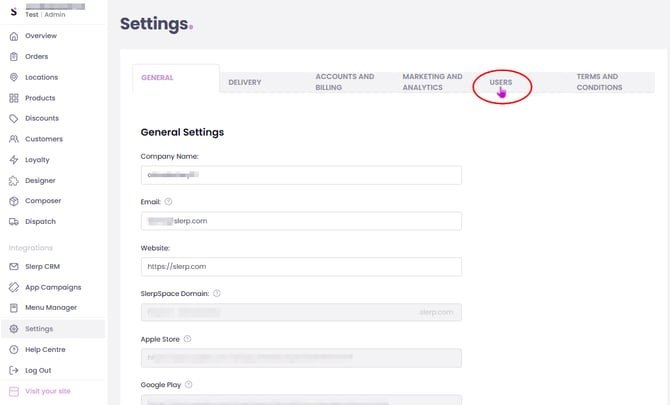Image resolution: width=670 pixels, height=405 pixels.
Task: Click the Loyalty lightning bolt icon
Action: (14, 160)
